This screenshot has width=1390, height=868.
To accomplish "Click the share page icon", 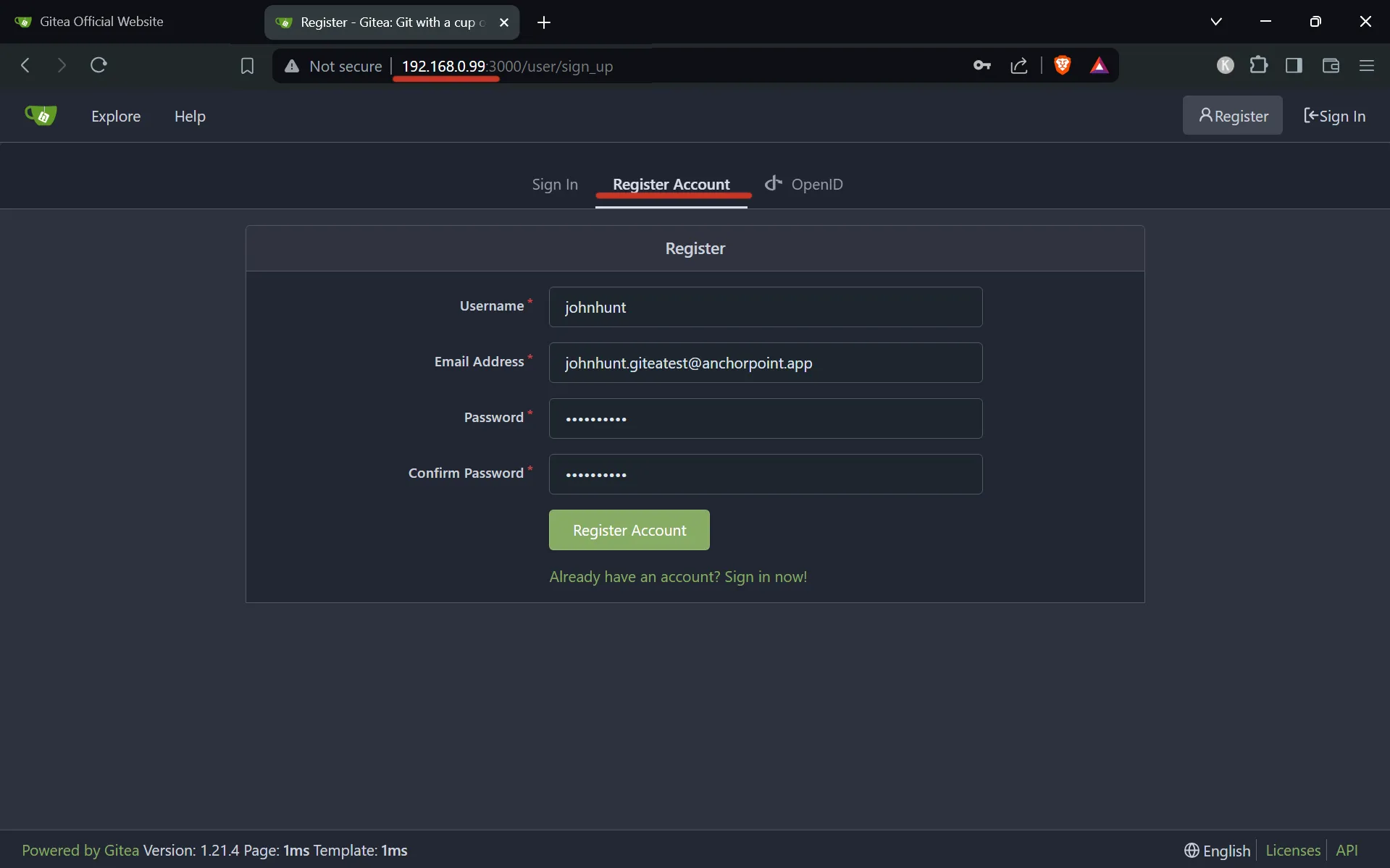I will tap(1018, 65).
